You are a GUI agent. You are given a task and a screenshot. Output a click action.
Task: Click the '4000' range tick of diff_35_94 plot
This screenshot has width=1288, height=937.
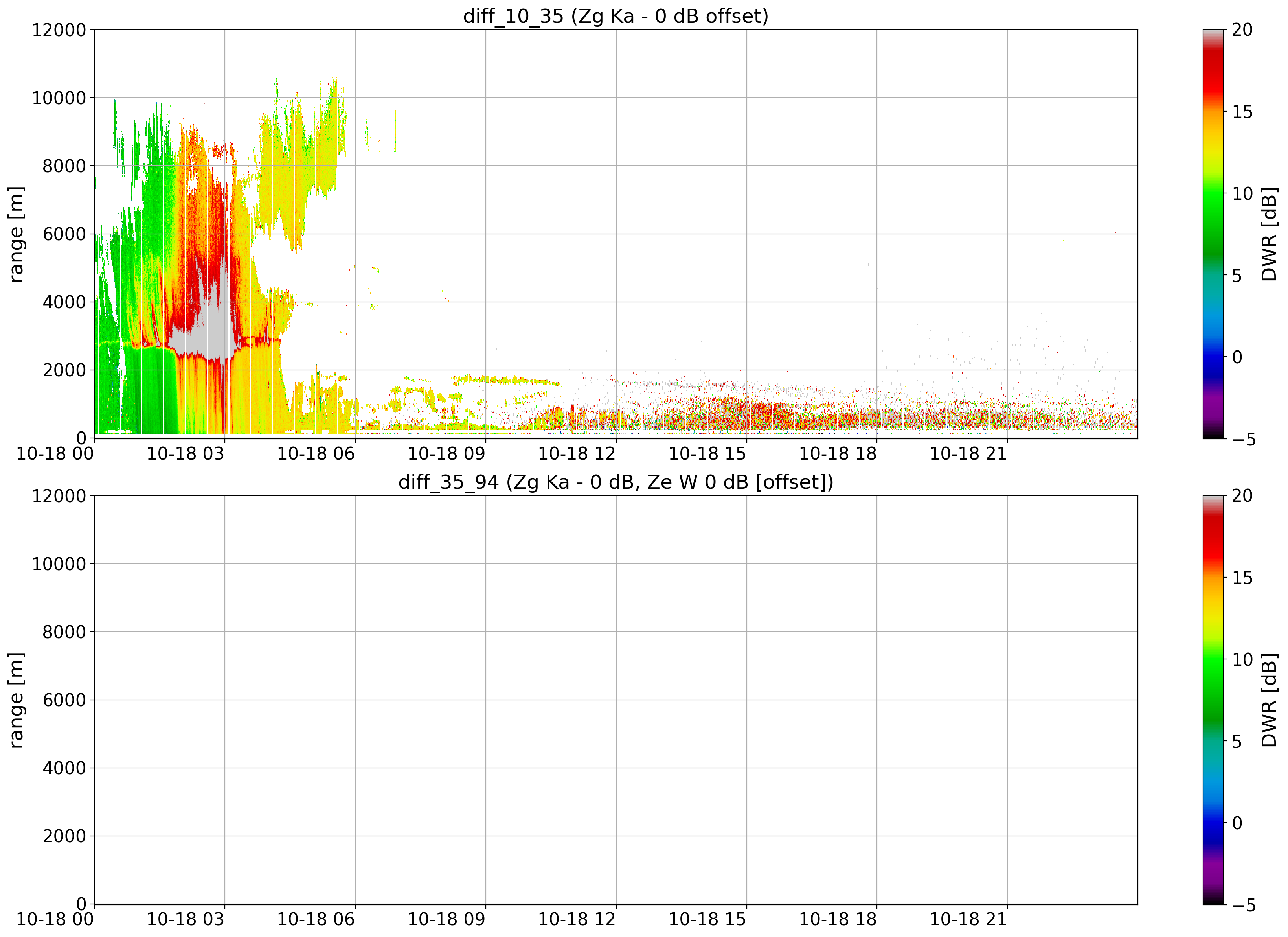(64, 768)
